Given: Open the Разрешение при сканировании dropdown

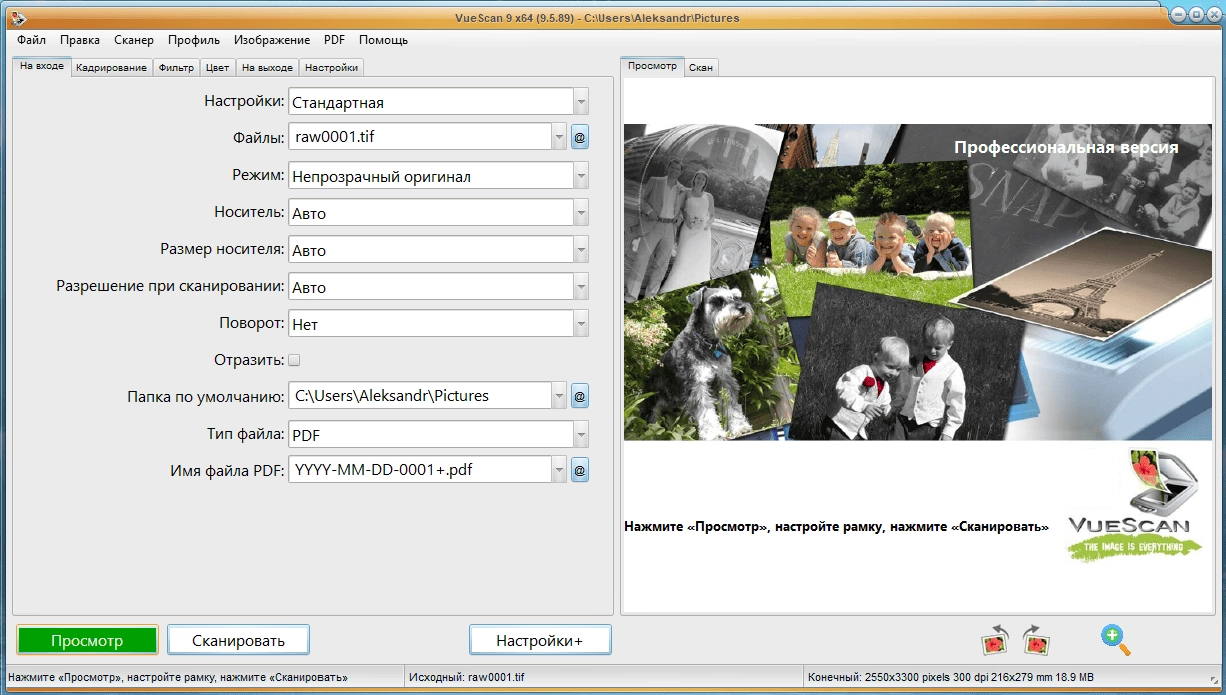Looking at the screenshot, I should pyautogui.click(x=438, y=287).
